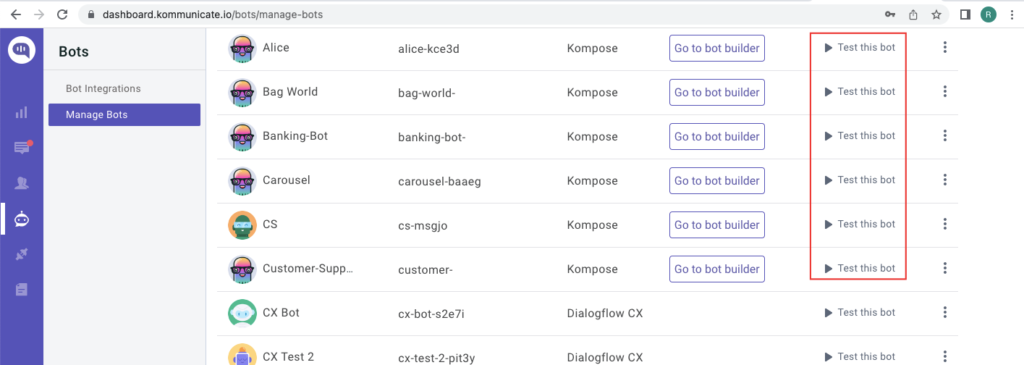Go to bot builder for Bag World

click(x=716, y=93)
